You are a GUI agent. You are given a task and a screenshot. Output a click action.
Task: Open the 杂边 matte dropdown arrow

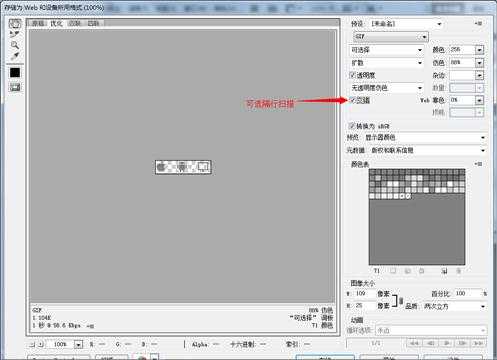coord(479,75)
